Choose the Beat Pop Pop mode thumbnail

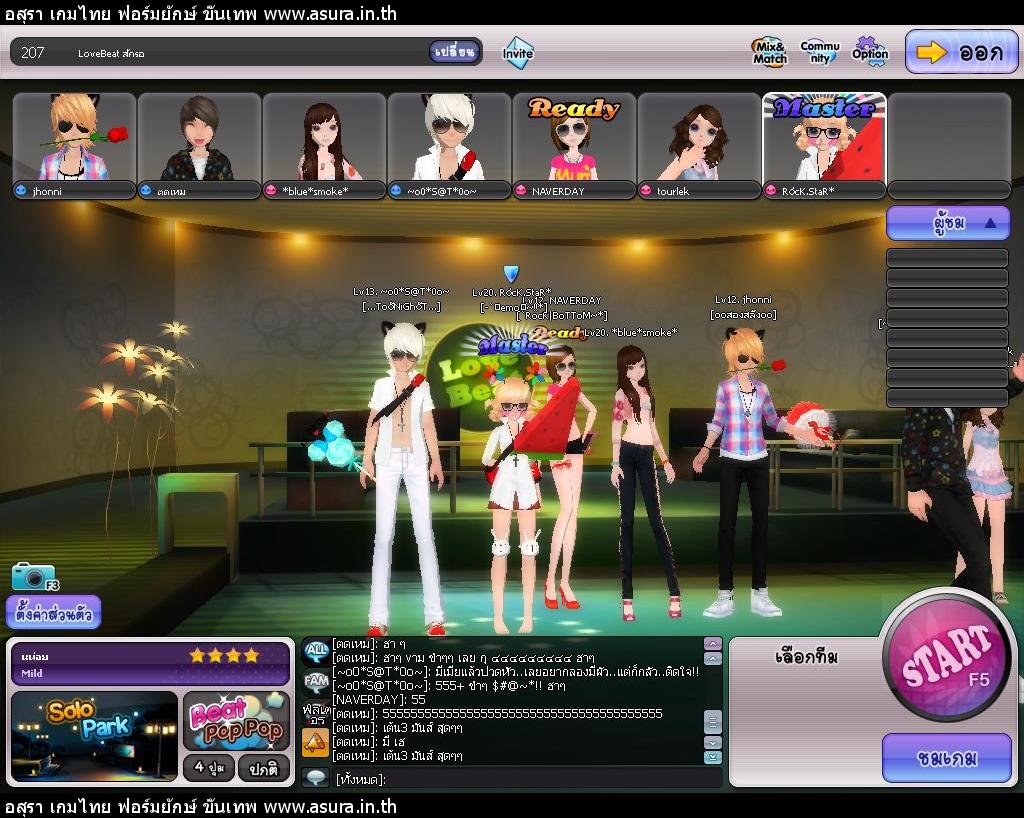coord(236,721)
